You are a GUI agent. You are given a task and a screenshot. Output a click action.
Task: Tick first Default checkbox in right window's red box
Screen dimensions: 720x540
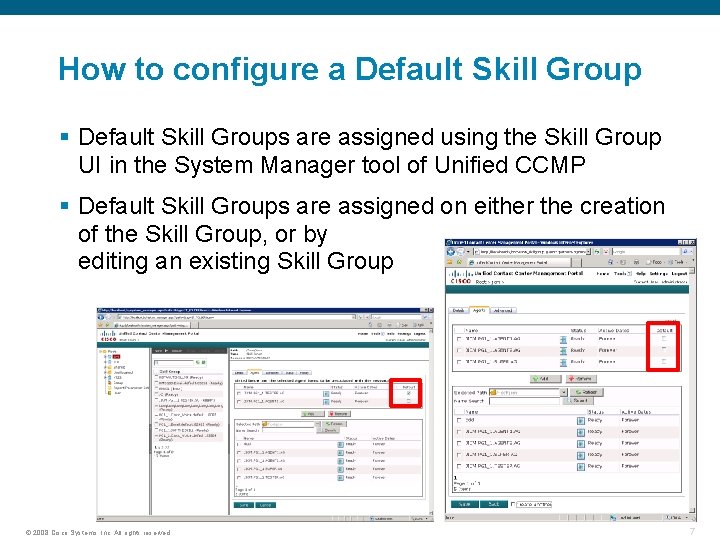tap(664, 338)
